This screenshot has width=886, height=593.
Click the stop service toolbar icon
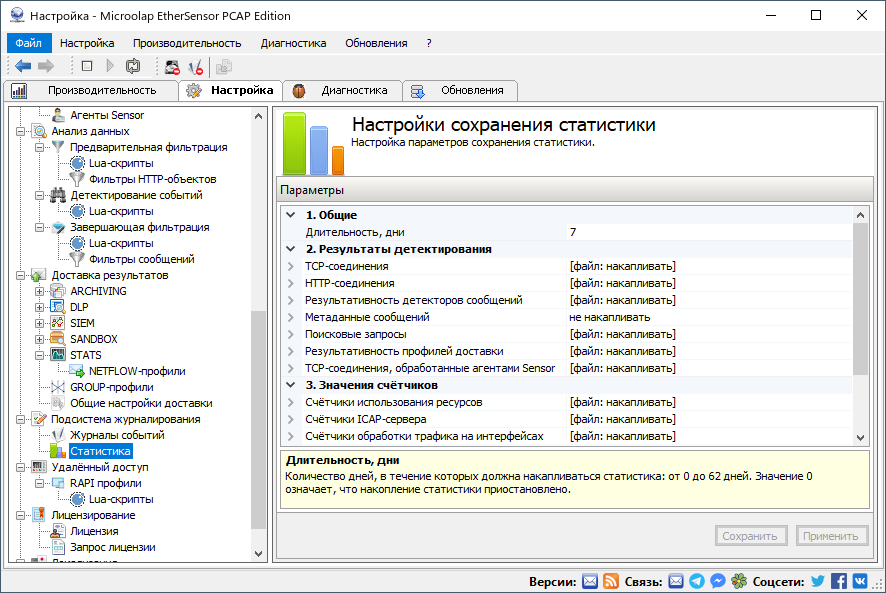[x=87, y=66]
